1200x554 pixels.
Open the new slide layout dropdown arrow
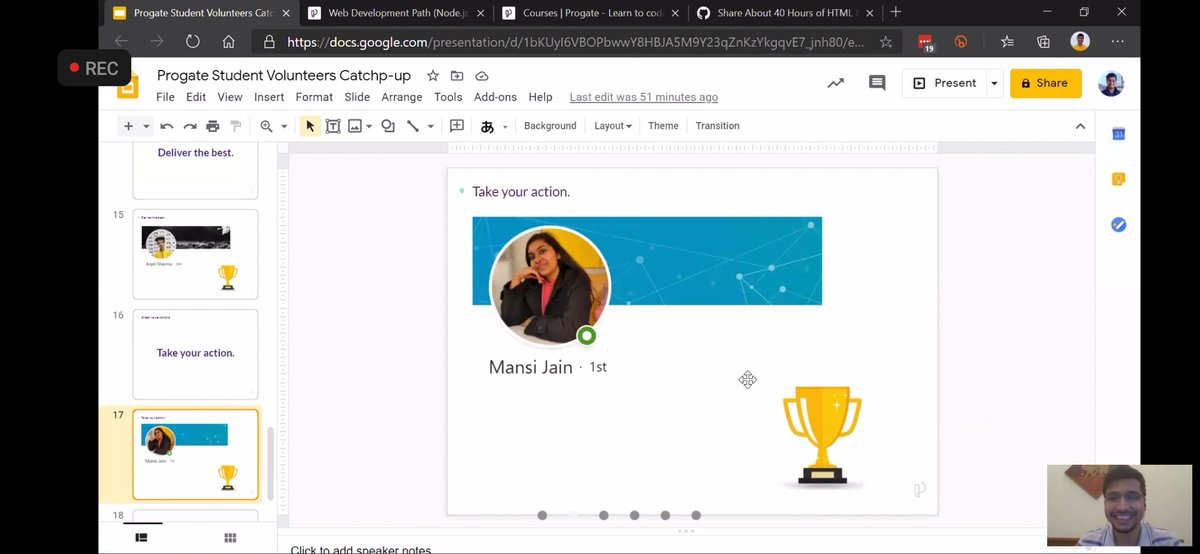pos(146,126)
